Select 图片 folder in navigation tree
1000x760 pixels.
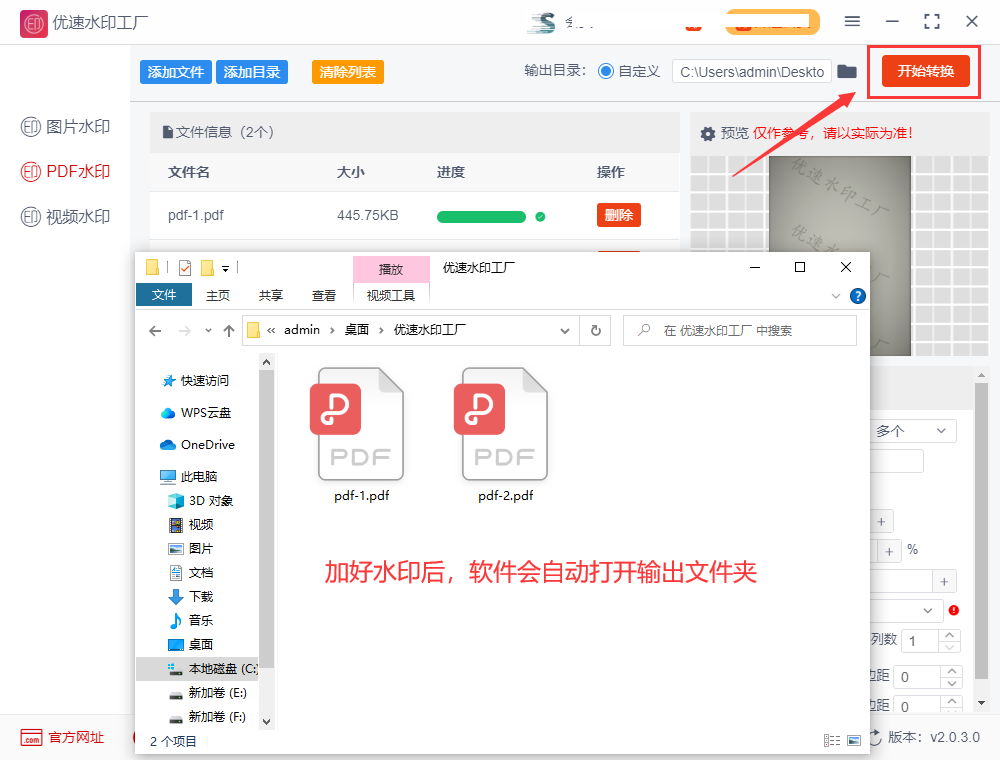(x=191, y=548)
